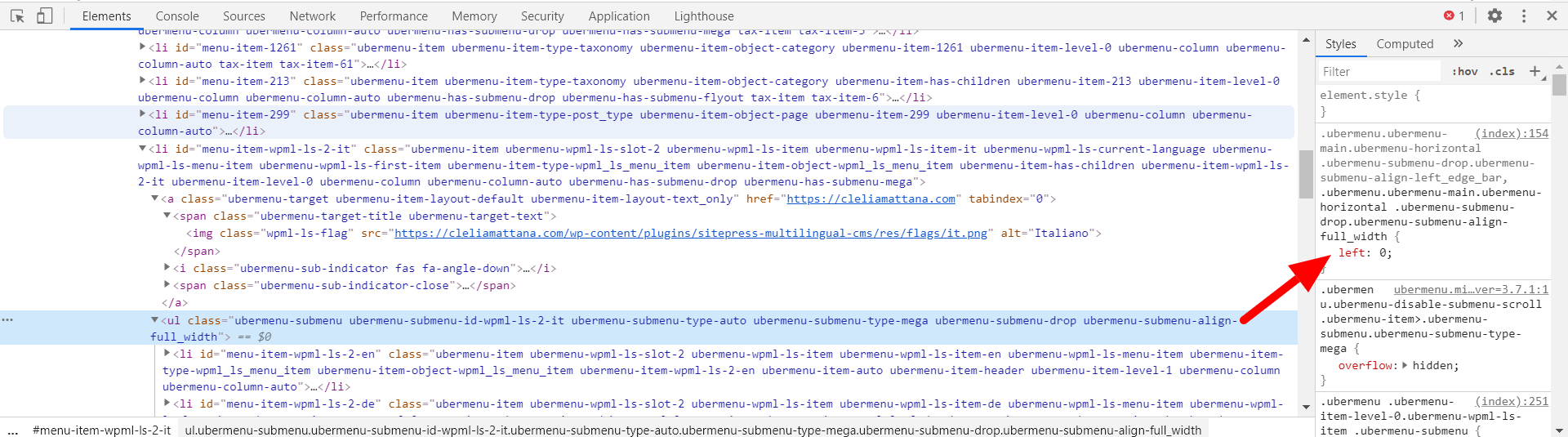Click the Styles pane scrollbar thumb
Viewport: 1568px width, 437px height.
click(x=1558, y=84)
